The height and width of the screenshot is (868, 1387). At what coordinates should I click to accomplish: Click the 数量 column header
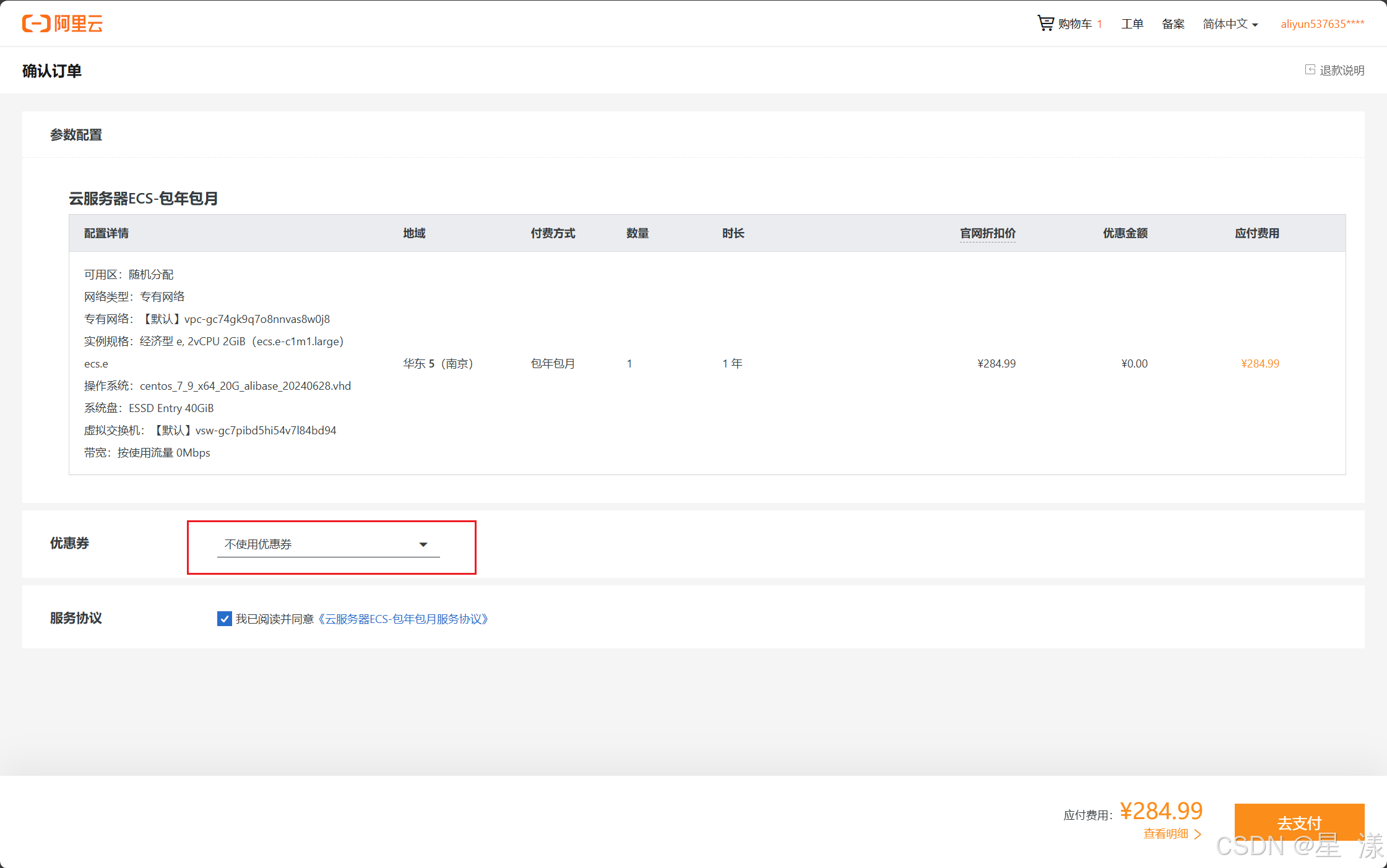point(637,233)
